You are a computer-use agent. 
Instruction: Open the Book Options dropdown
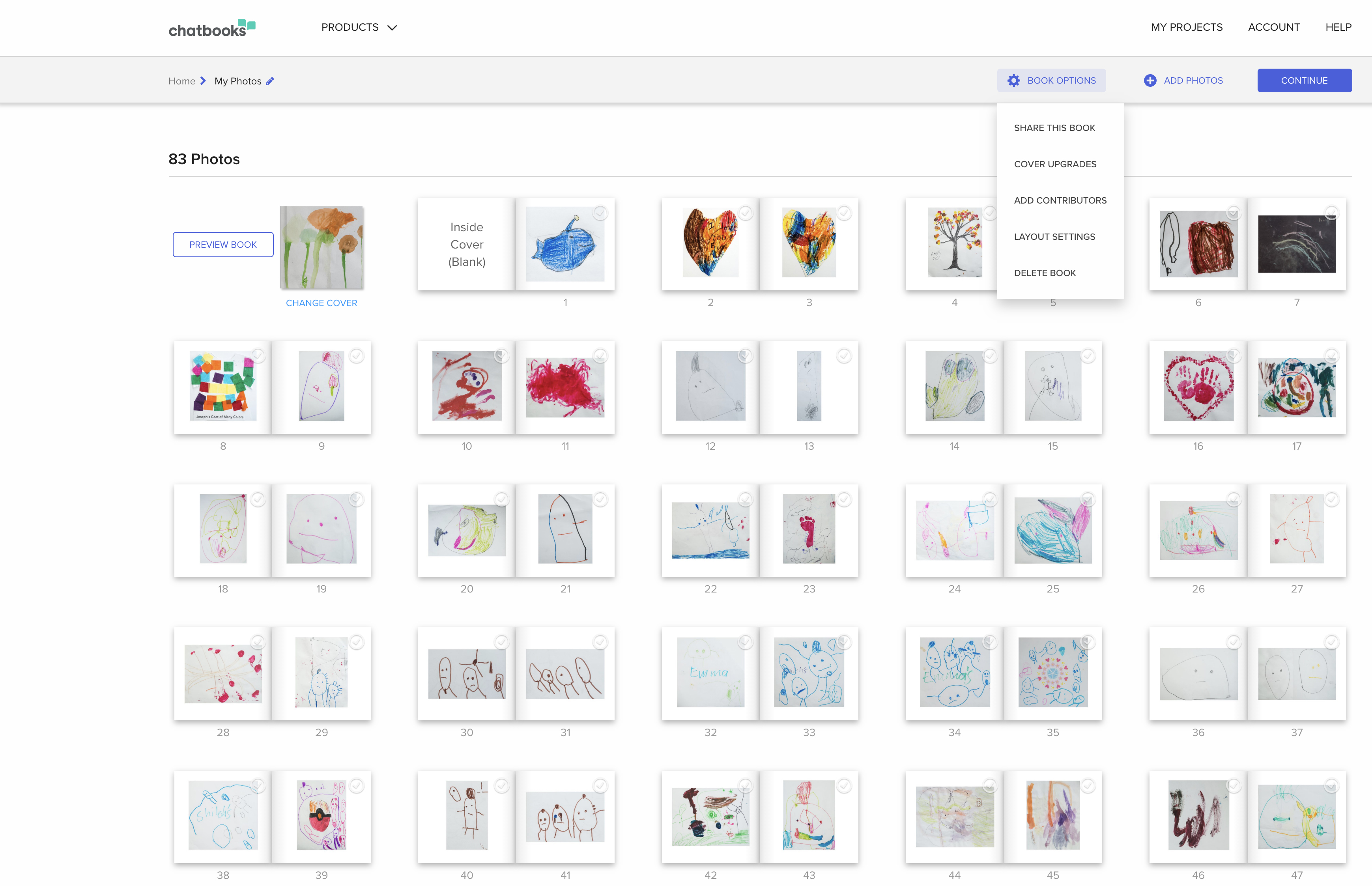click(1051, 80)
